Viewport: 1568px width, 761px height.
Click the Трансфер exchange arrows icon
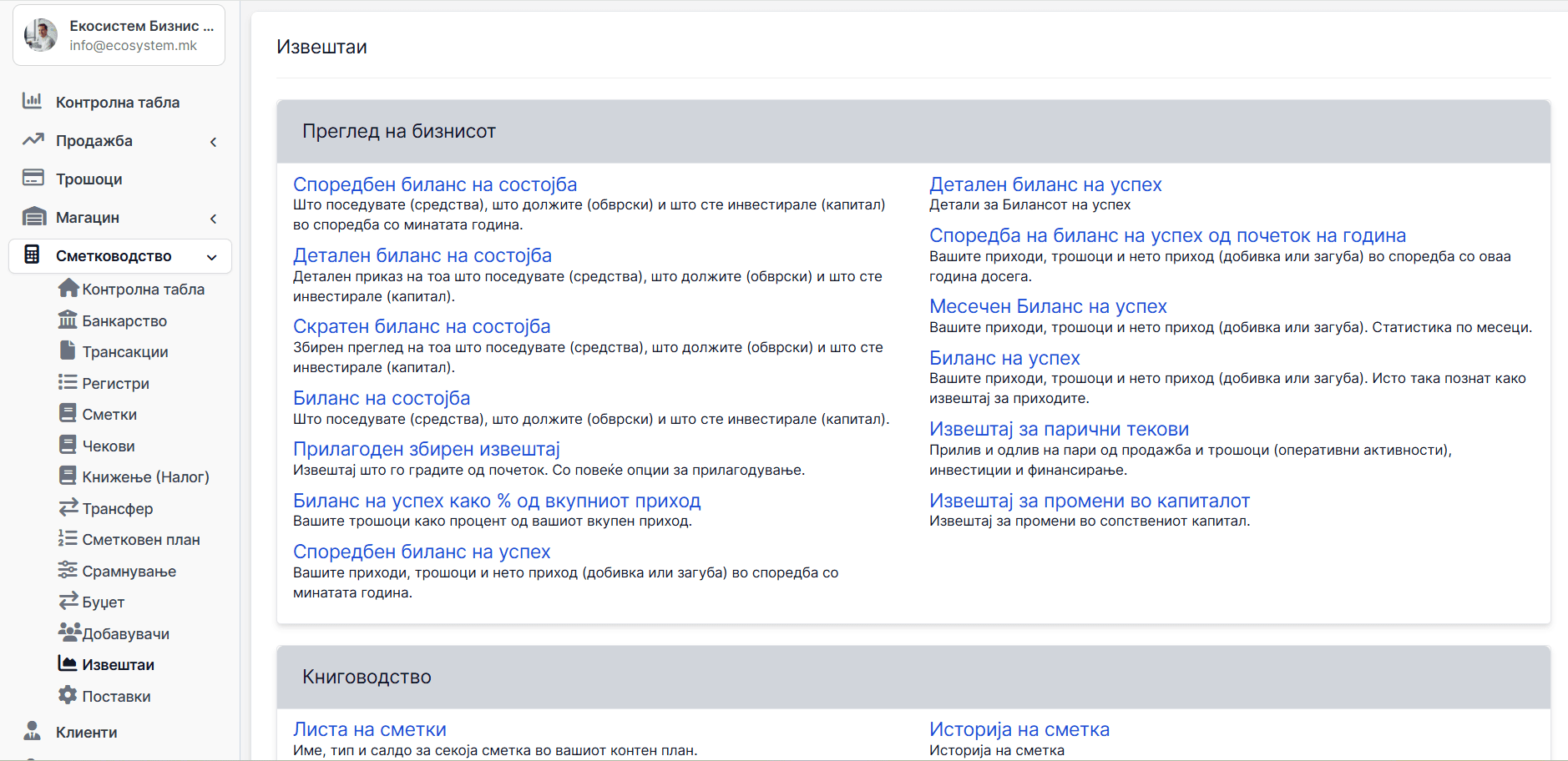tap(68, 507)
